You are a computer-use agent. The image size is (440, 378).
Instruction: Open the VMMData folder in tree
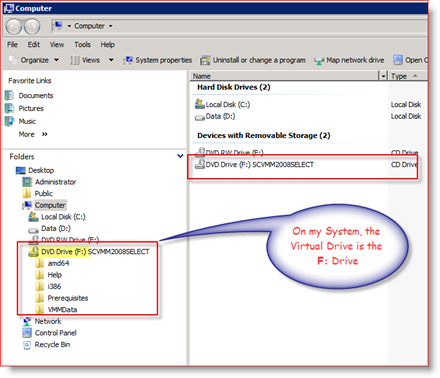click(62, 310)
